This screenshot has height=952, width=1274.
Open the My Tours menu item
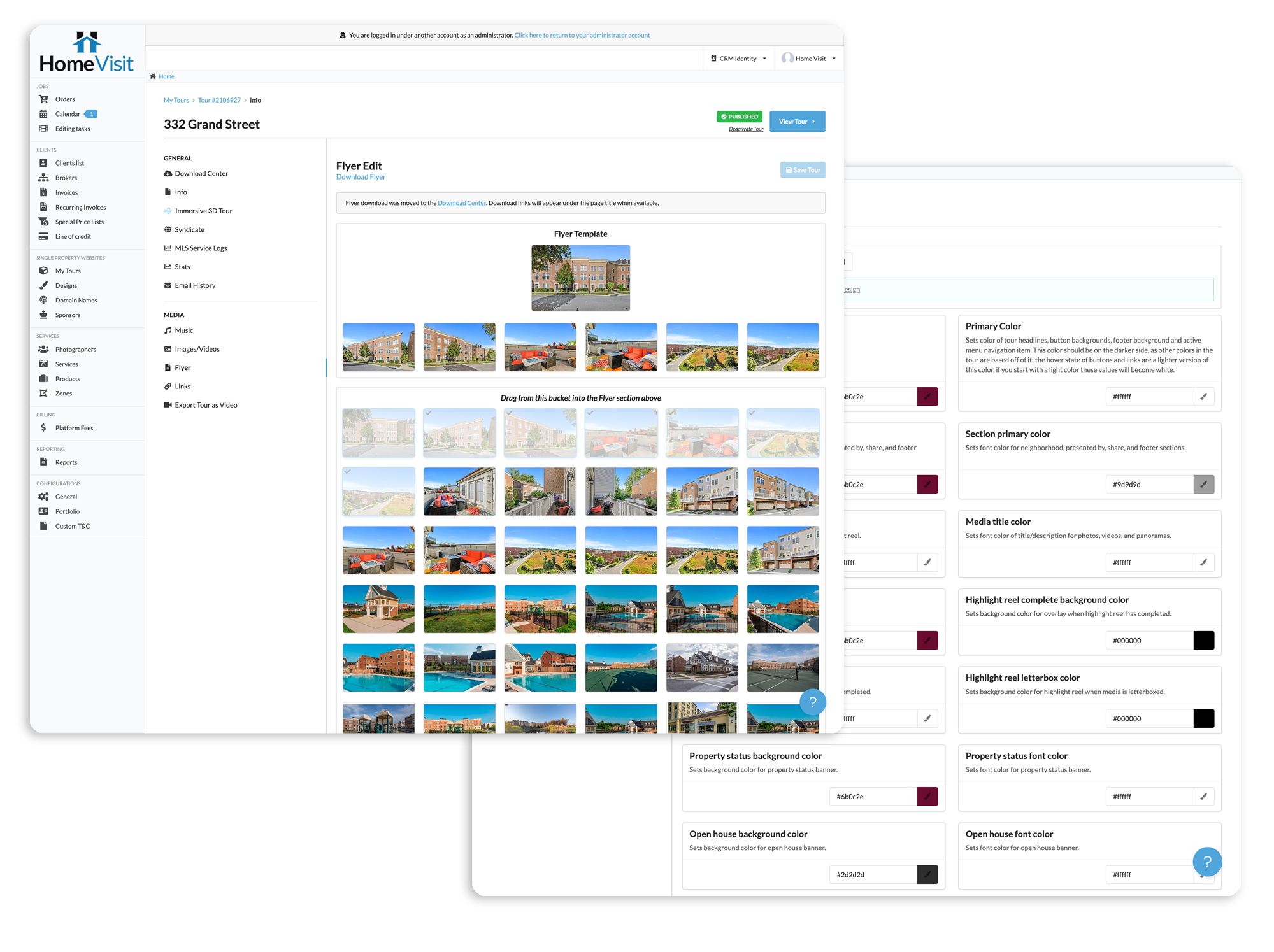pyautogui.click(x=70, y=270)
